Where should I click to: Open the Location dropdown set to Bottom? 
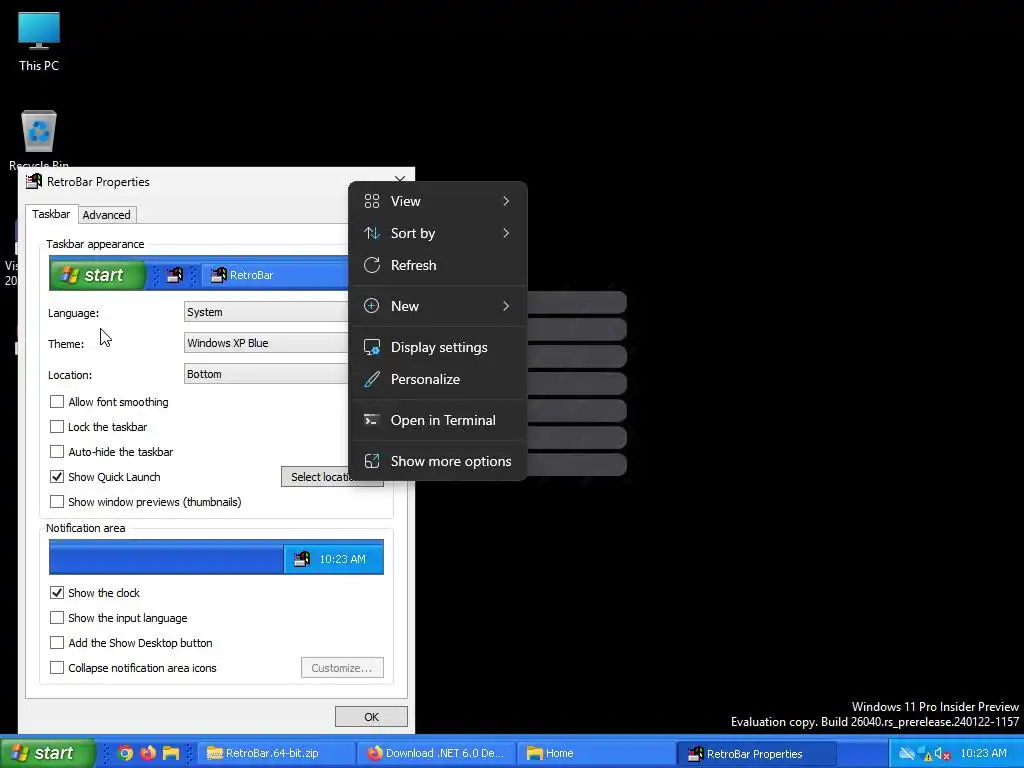tap(266, 374)
